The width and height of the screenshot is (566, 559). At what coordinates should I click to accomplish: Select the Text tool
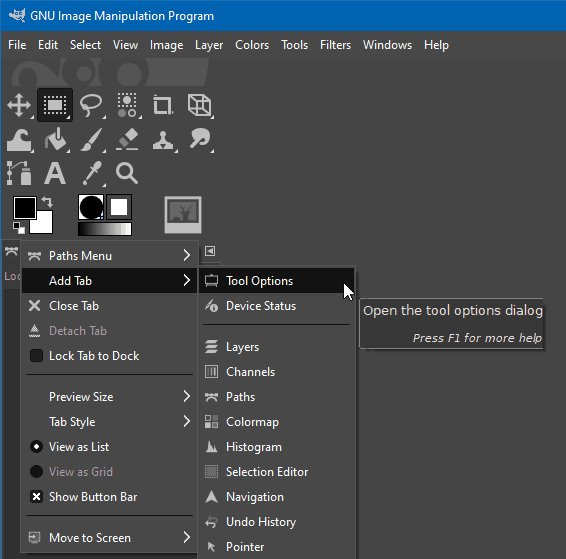pos(55,174)
